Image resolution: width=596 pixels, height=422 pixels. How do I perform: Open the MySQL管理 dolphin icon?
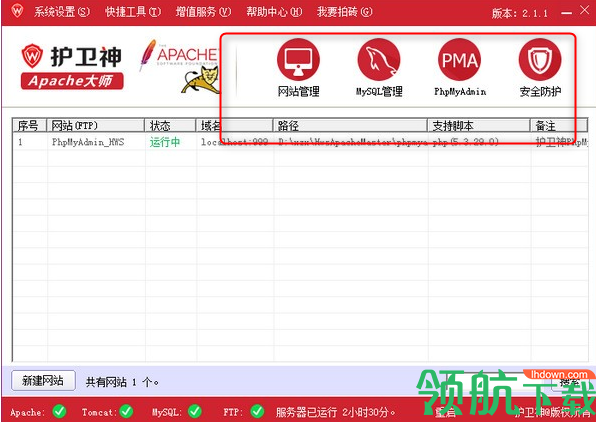[x=379, y=60]
